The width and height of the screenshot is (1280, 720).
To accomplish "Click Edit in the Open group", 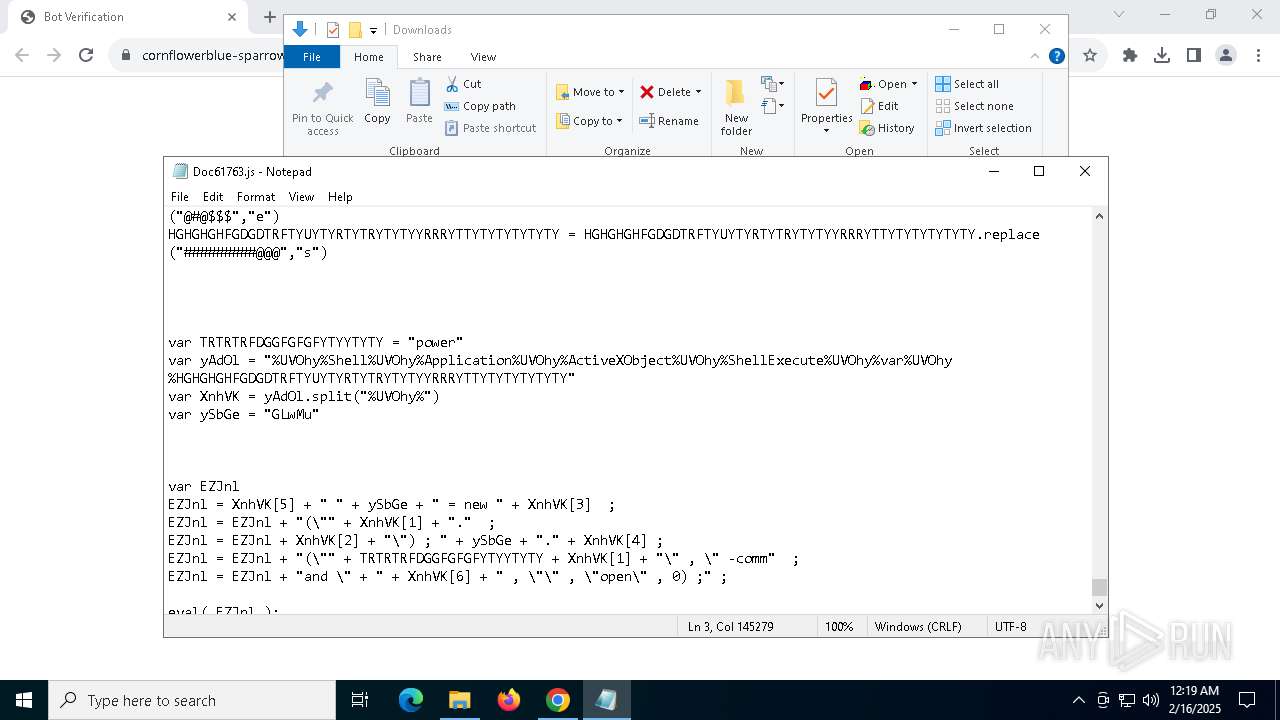I will (x=880, y=106).
